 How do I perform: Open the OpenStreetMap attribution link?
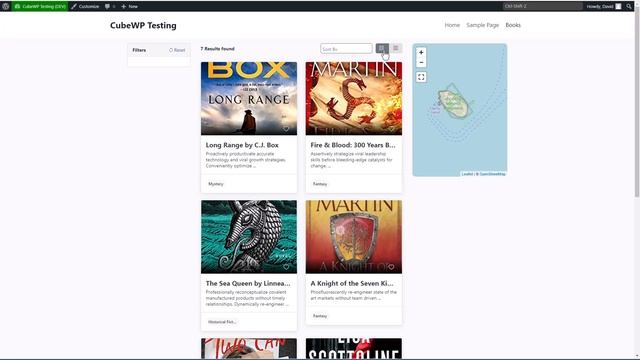point(493,174)
